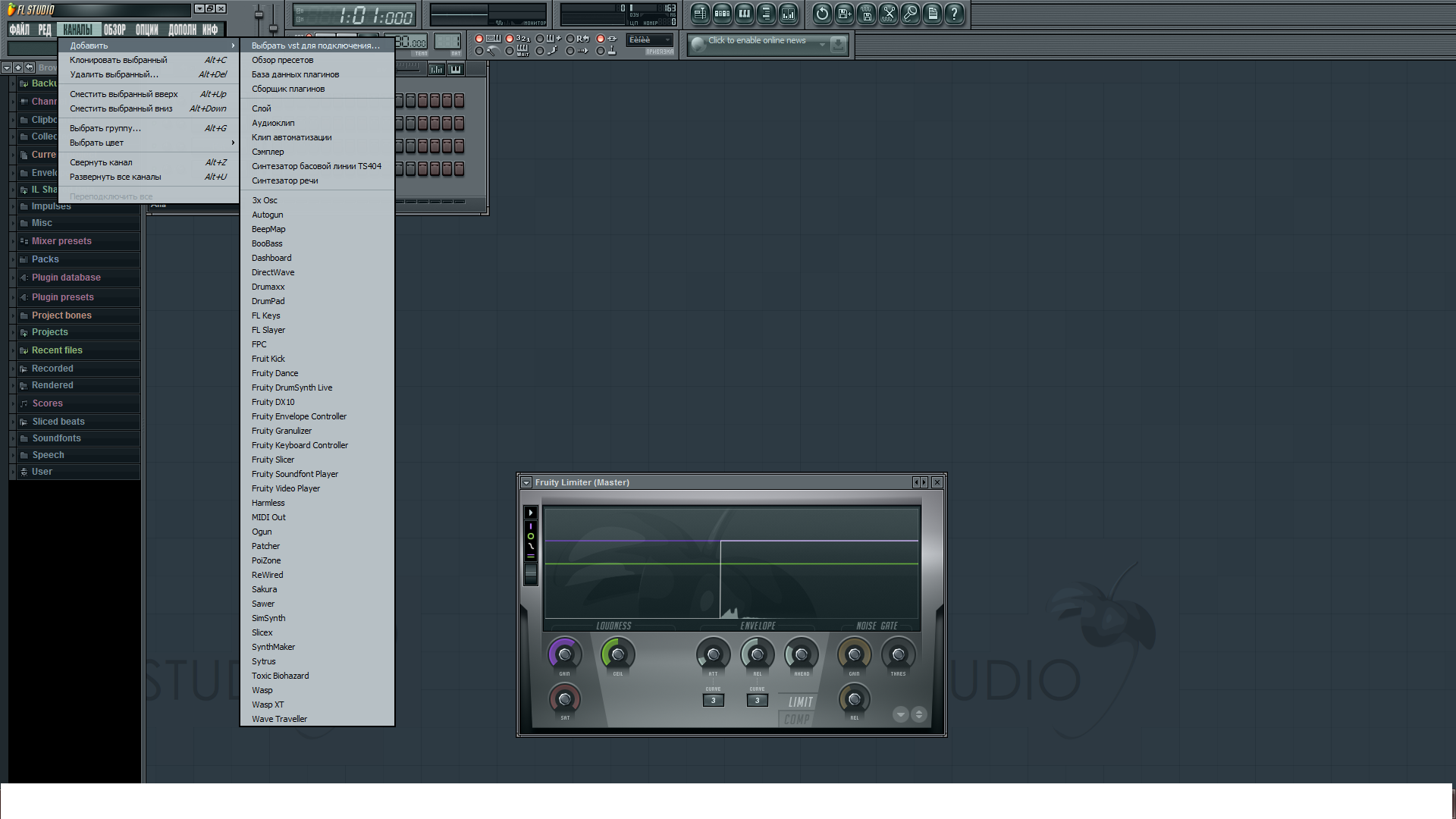Select Удалить выбранный entry
The height and width of the screenshot is (819, 1456).
click(149, 74)
